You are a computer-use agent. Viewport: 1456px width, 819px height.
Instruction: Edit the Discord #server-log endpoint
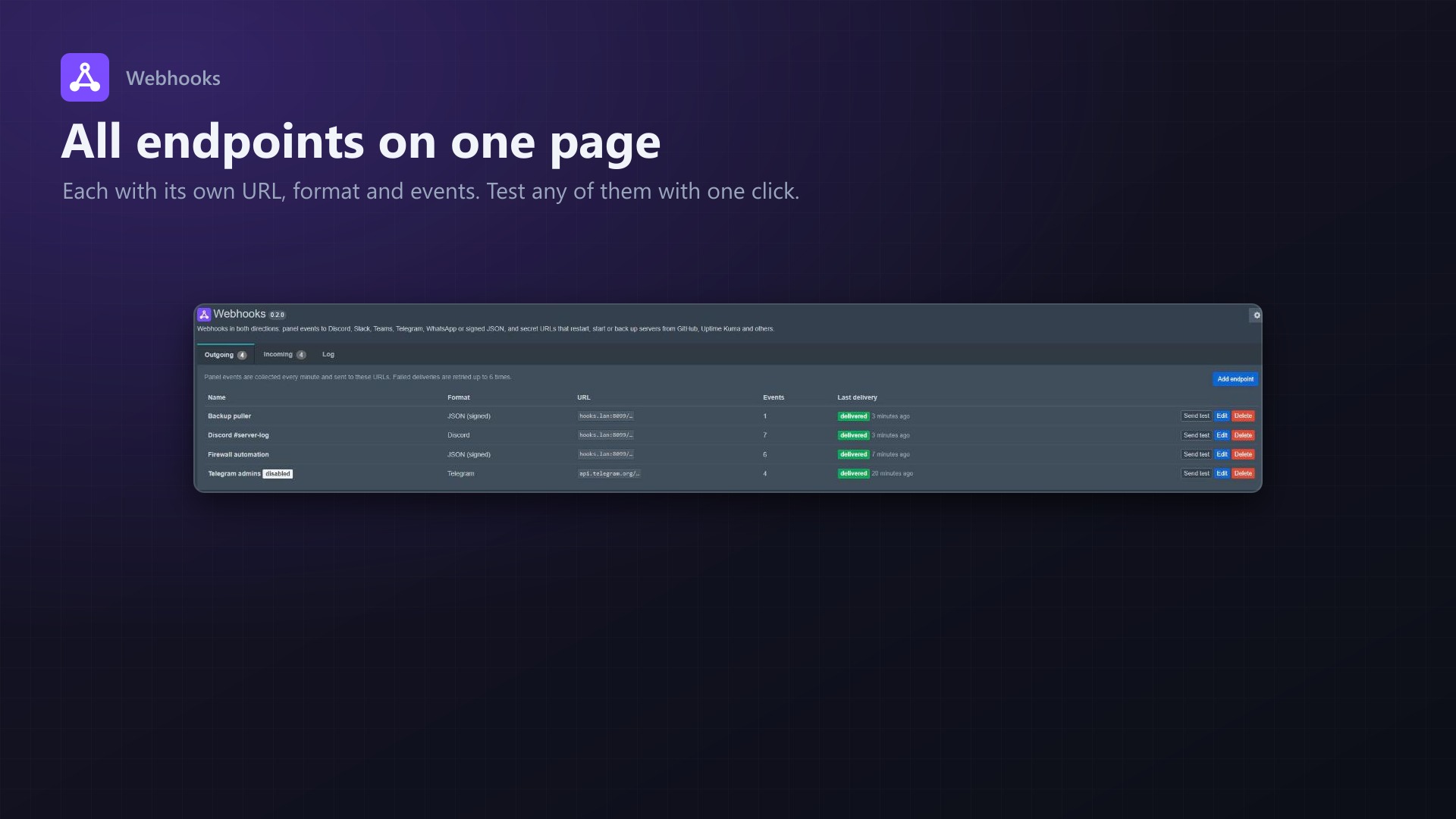(x=1222, y=435)
